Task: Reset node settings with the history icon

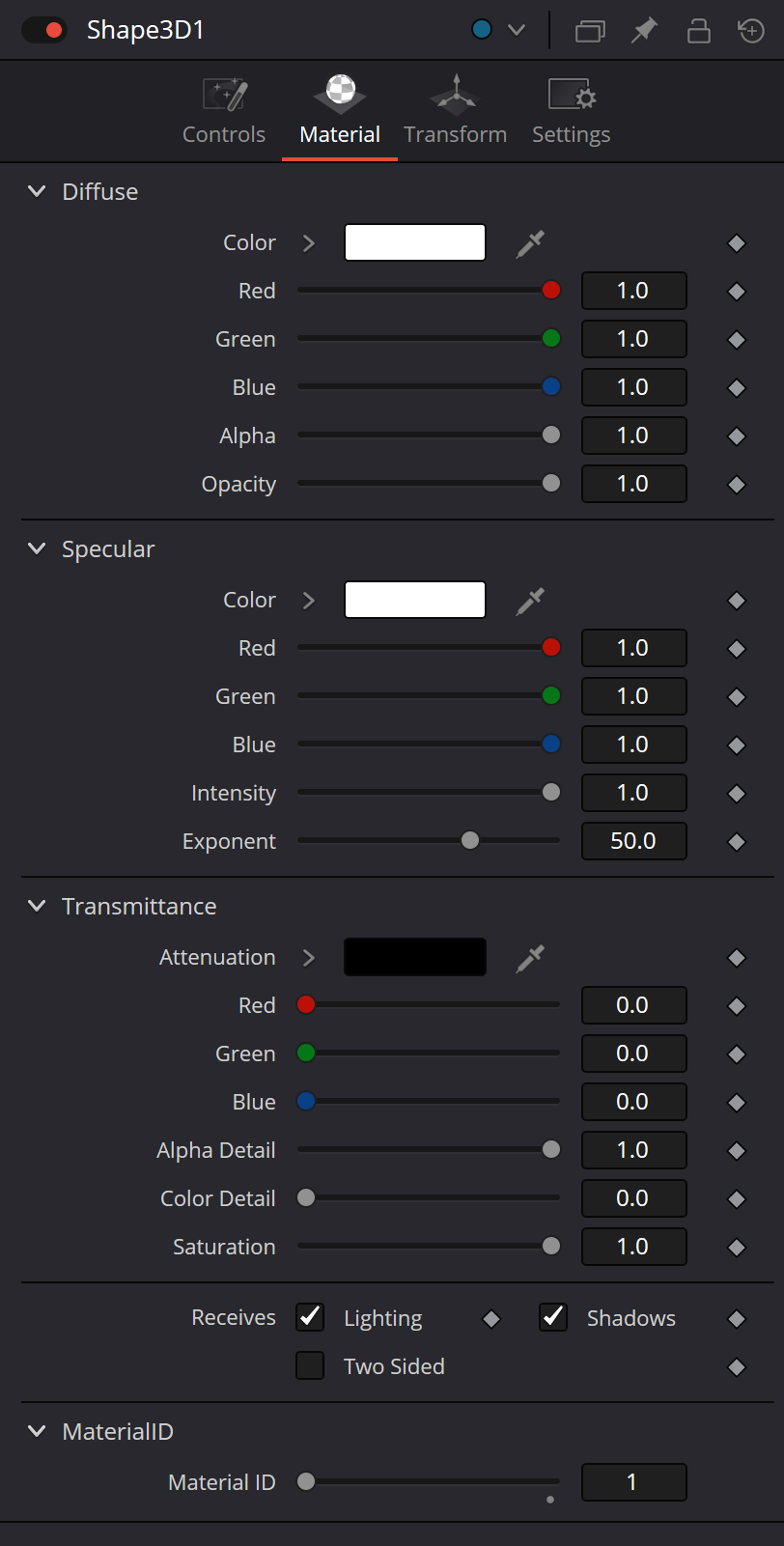Action: [x=751, y=30]
